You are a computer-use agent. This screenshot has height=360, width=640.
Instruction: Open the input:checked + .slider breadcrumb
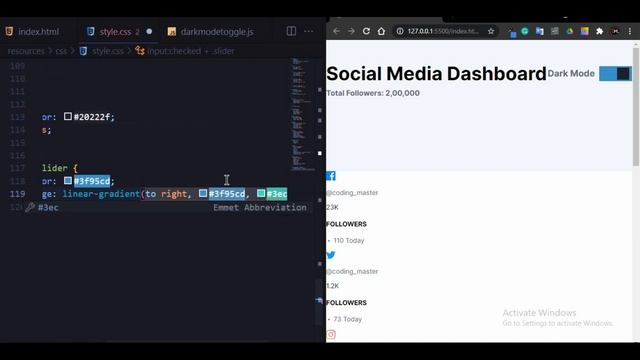(185, 51)
